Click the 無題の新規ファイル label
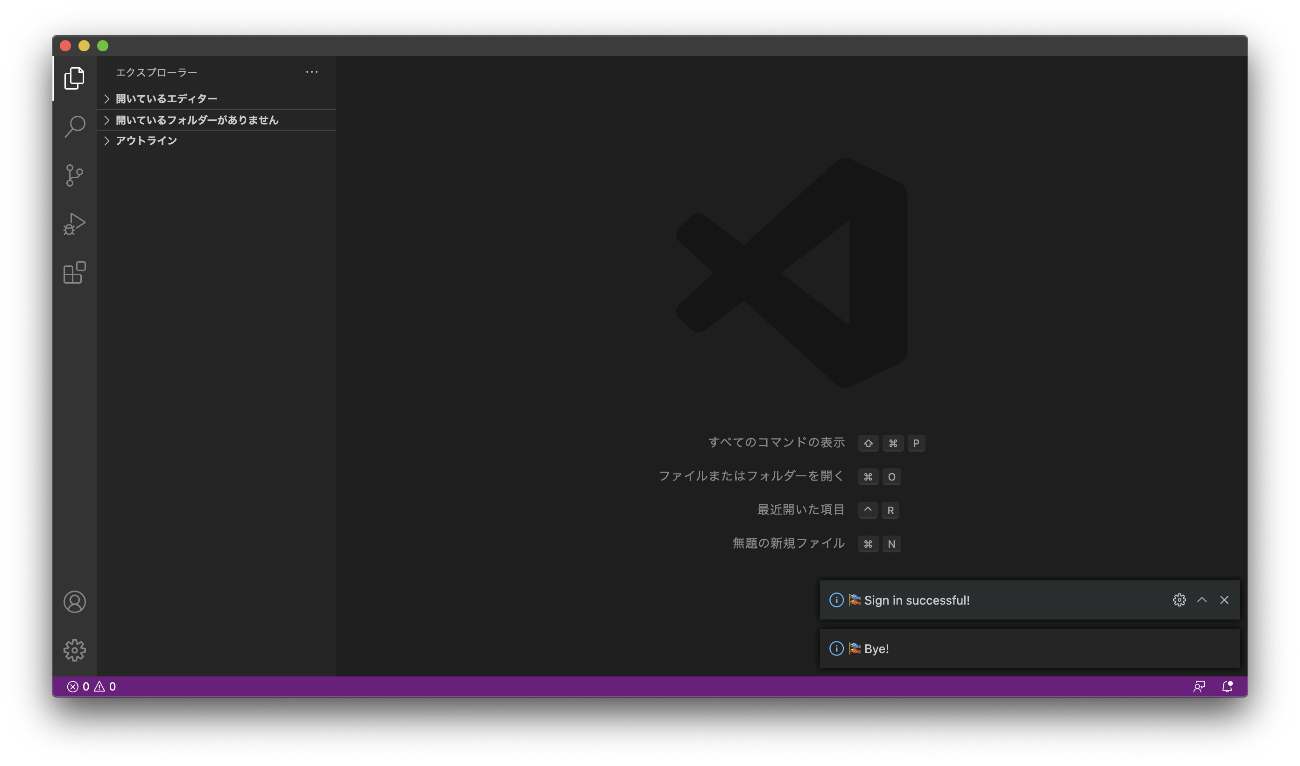The image size is (1300, 766). tap(789, 544)
